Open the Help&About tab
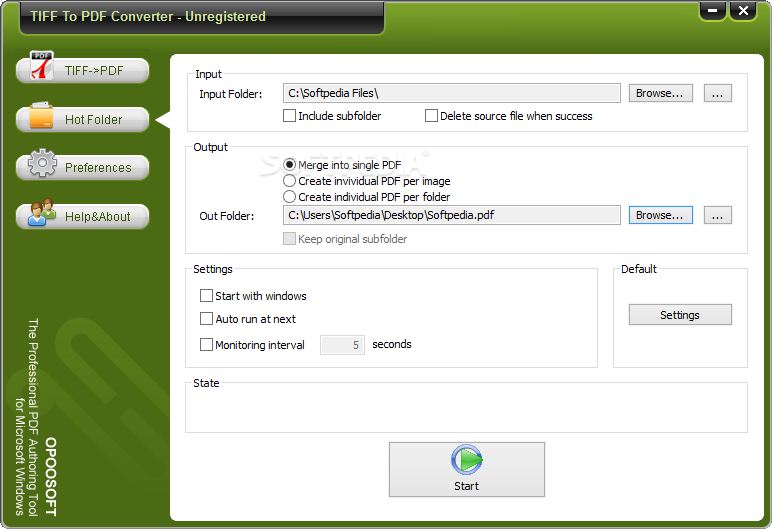This screenshot has height=529, width=772. (x=83, y=216)
